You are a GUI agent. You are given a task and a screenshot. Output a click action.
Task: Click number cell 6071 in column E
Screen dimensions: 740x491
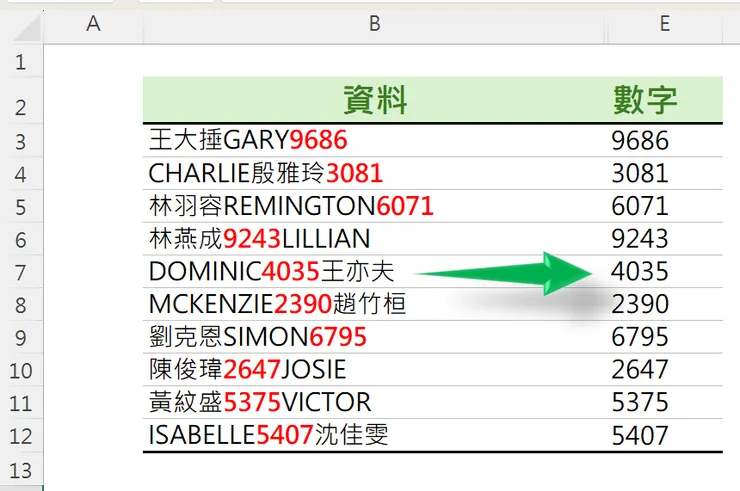coord(665,206)
